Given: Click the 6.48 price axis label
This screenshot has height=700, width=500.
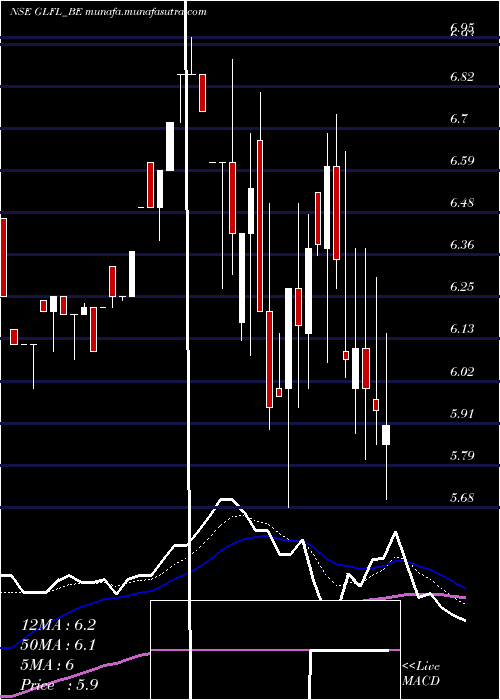Looking at the screenshot, I should click(x=462, y=203).
